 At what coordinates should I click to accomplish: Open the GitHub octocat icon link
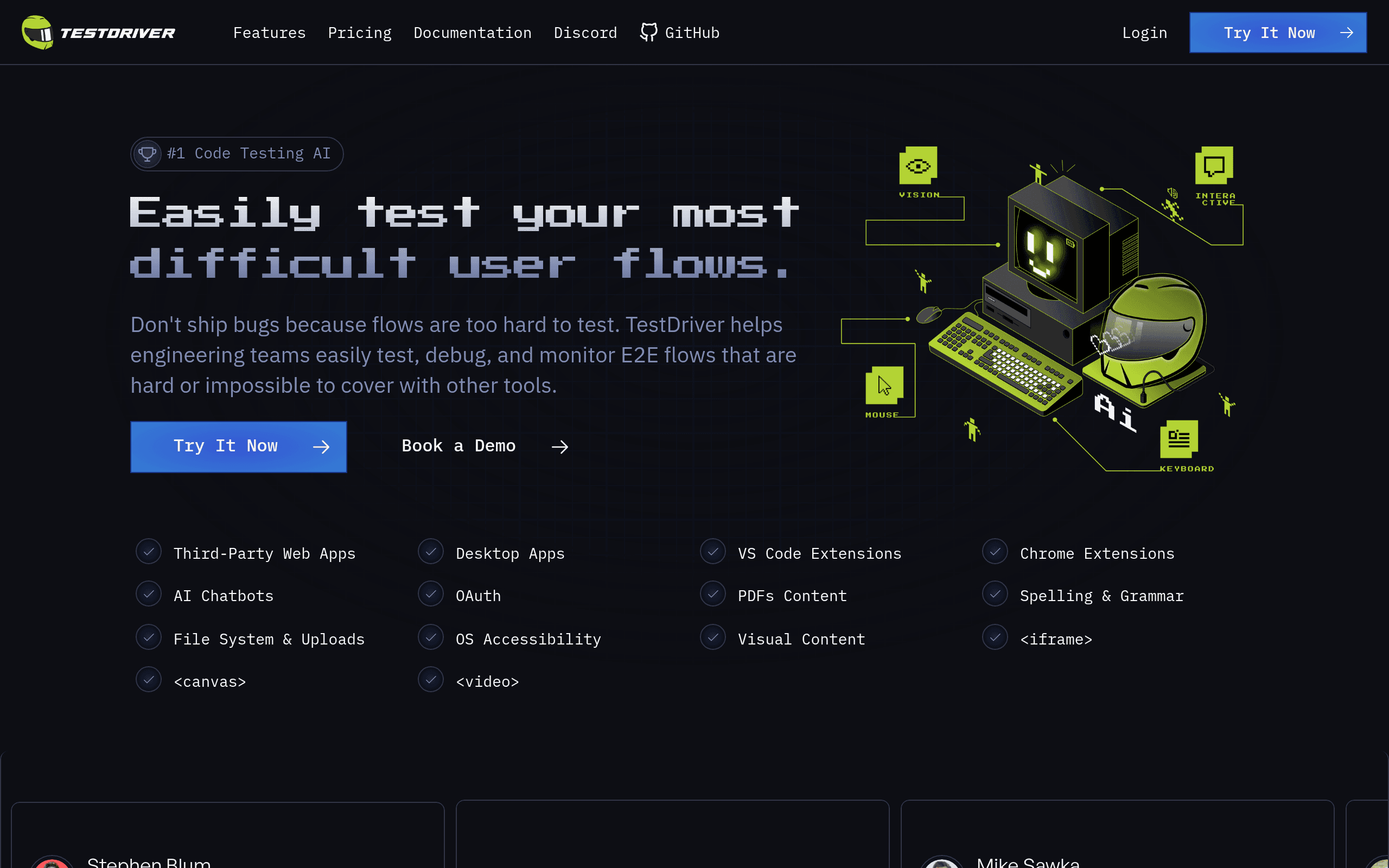point(648,32)
